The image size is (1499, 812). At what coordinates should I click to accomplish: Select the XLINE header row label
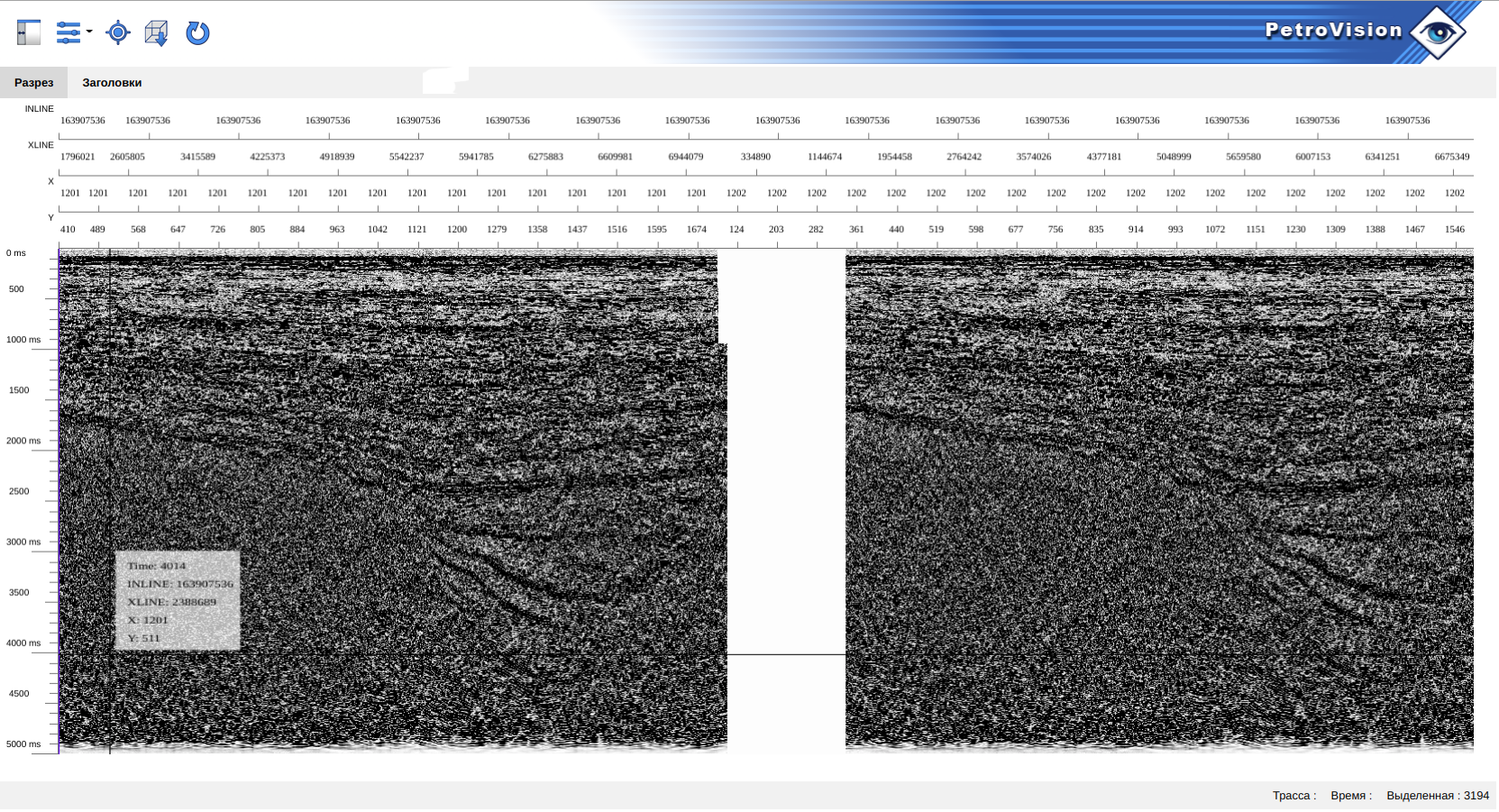tap(41, 145)
